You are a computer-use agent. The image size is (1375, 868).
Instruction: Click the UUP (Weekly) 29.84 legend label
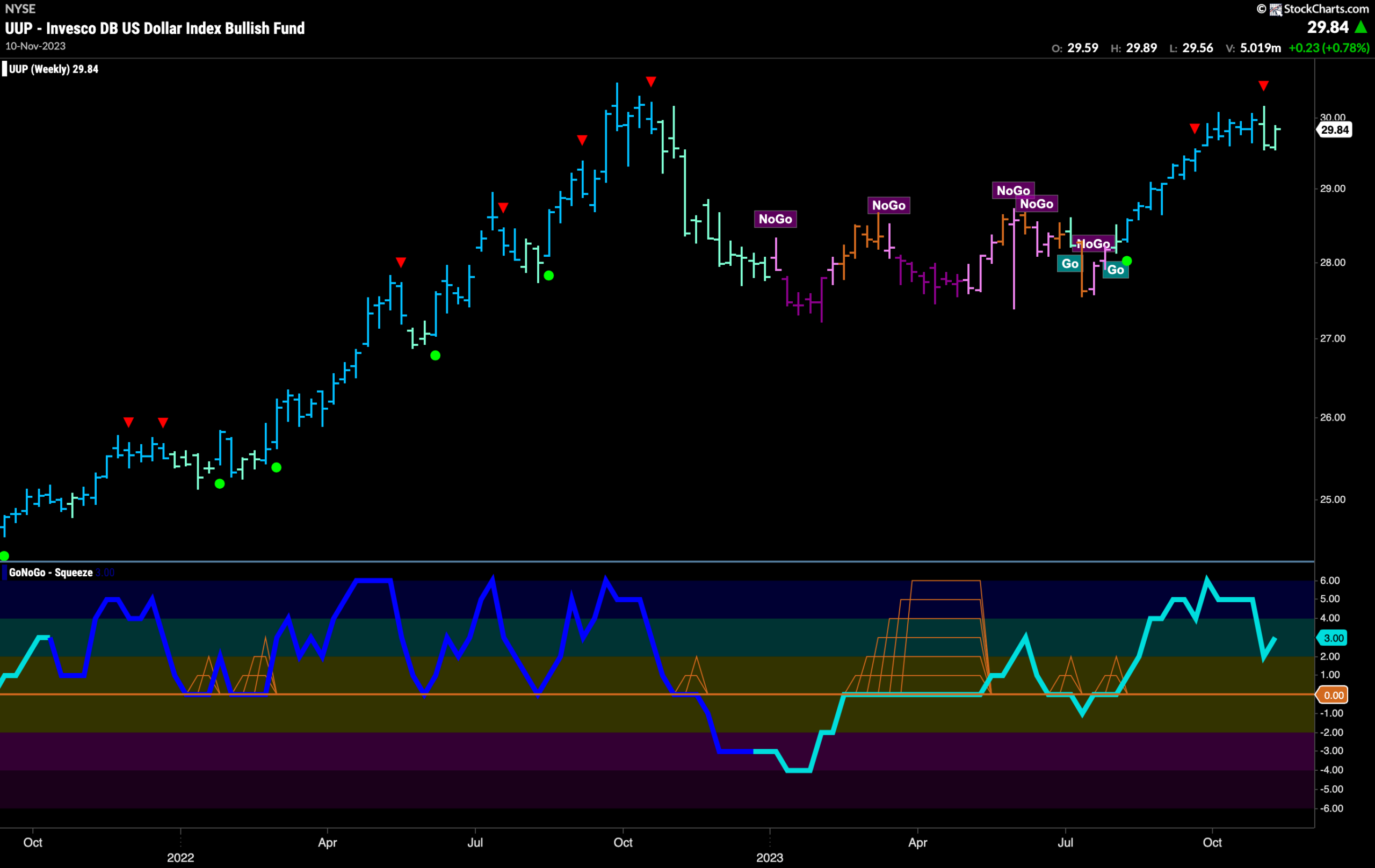pyautogui.click(x=54, y=69)
